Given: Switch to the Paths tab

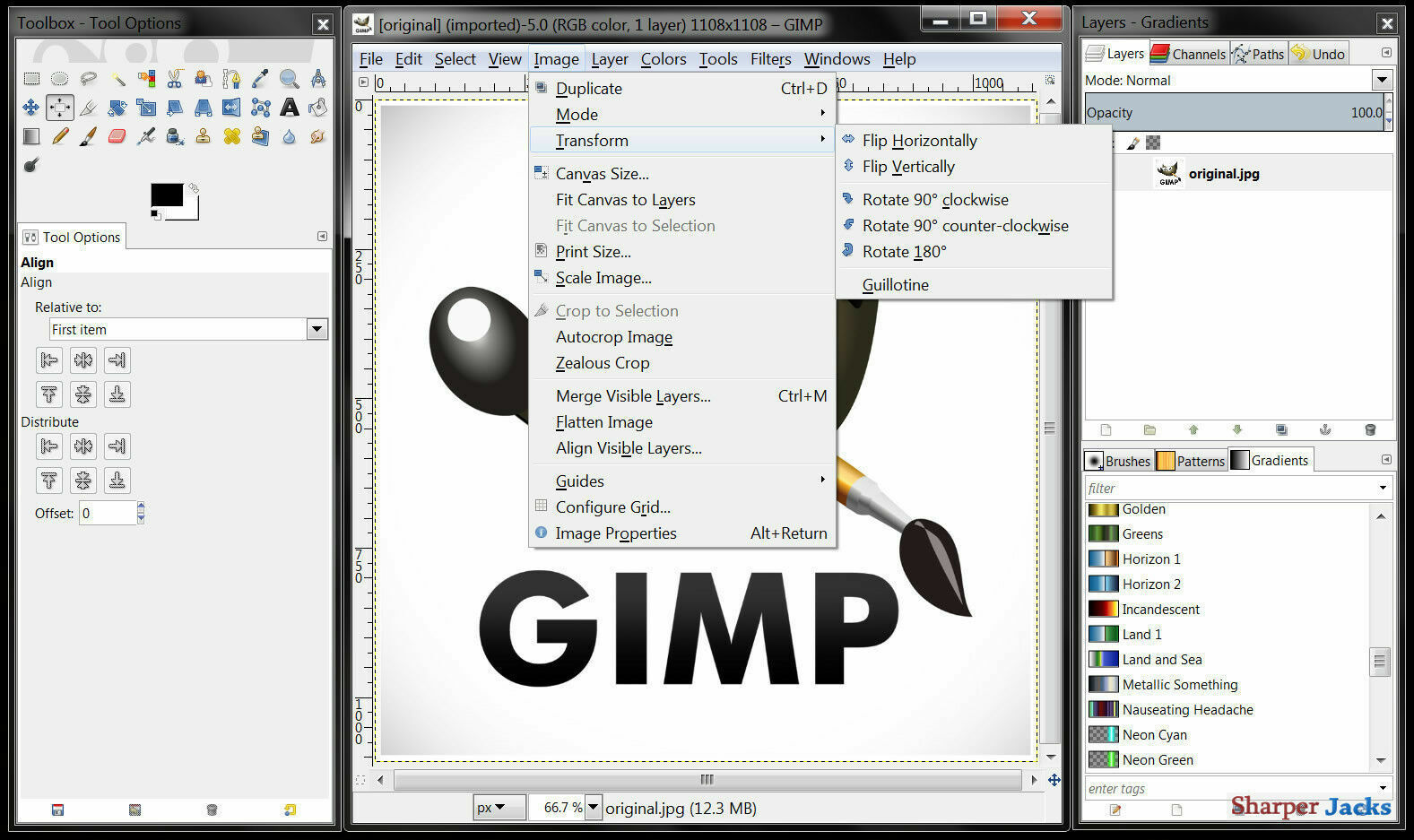Looking at the screenshot, I should pos(1258,54).
